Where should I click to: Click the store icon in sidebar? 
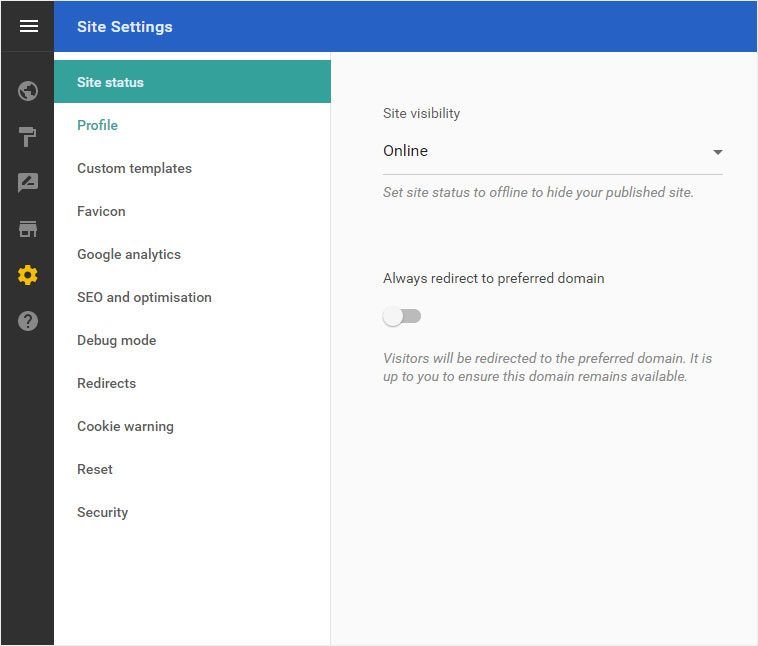pyautogui.click(x=28, y=229)
